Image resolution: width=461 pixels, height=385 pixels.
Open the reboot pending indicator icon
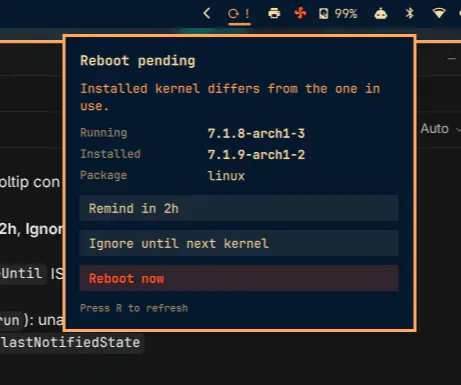[239, 14]
